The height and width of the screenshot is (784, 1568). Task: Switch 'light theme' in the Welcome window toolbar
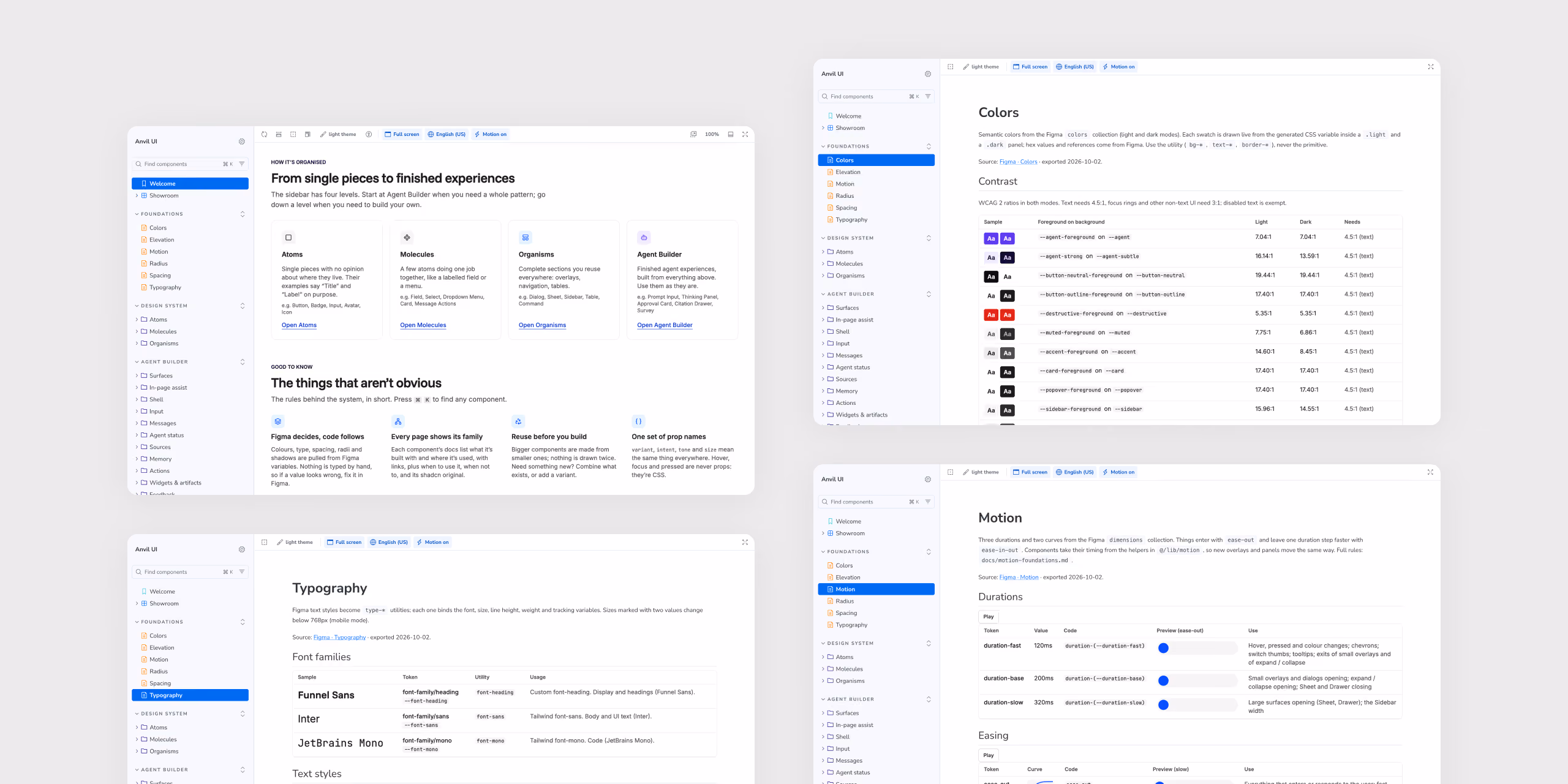tap(338, 134)
